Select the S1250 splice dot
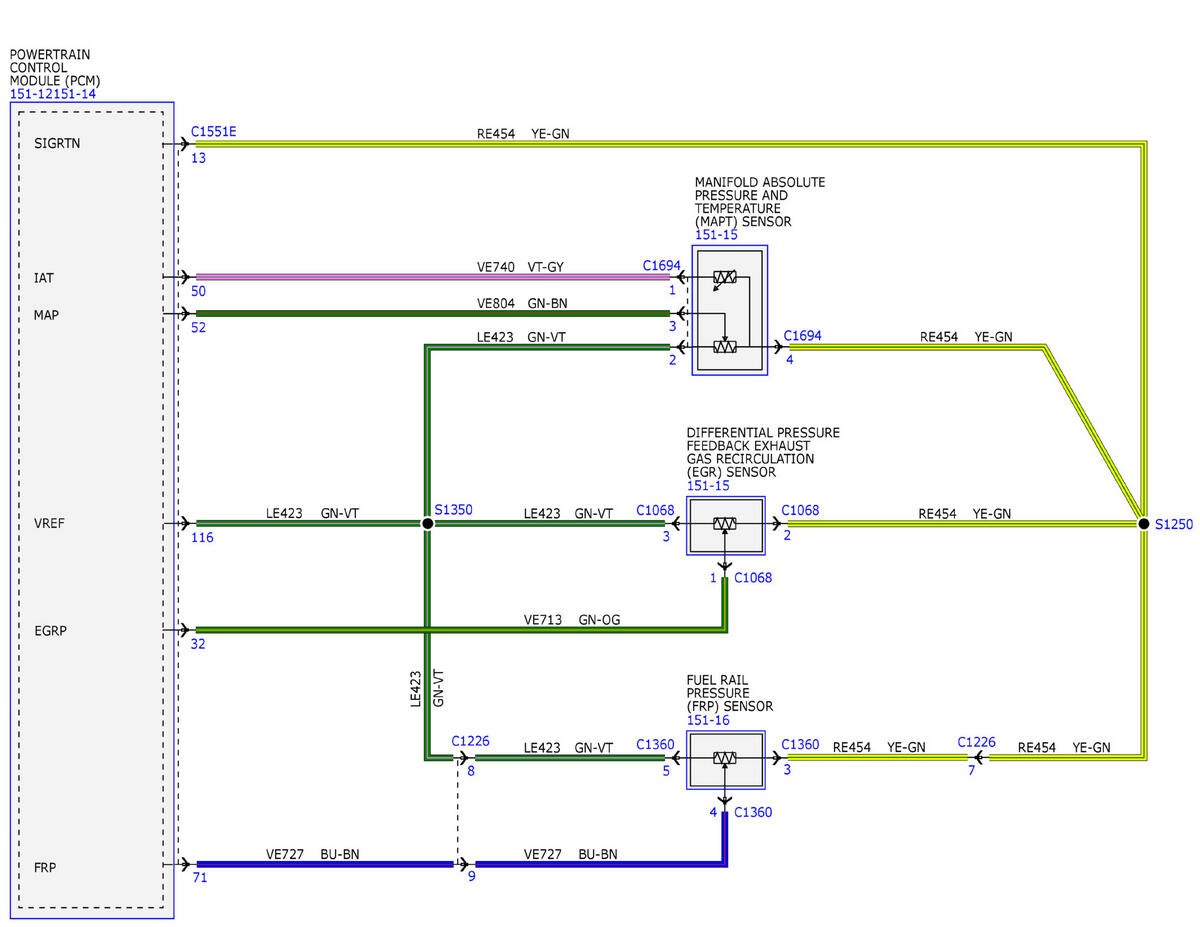Screen dimensions: 1200x927 point(1143,523)
